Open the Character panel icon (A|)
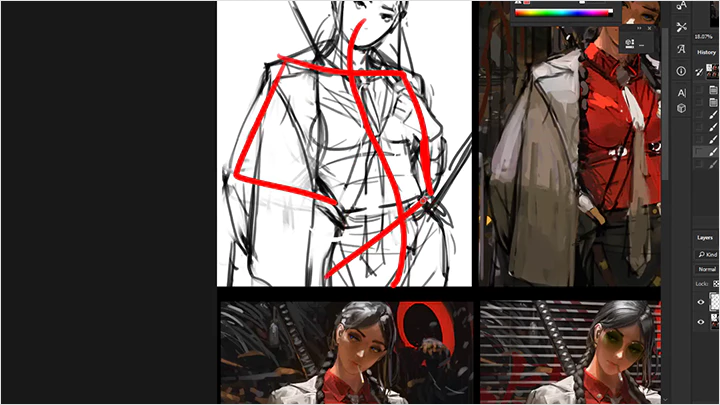Image resolution: width=720 pixels, height=405 pixels. pos(681,93)
